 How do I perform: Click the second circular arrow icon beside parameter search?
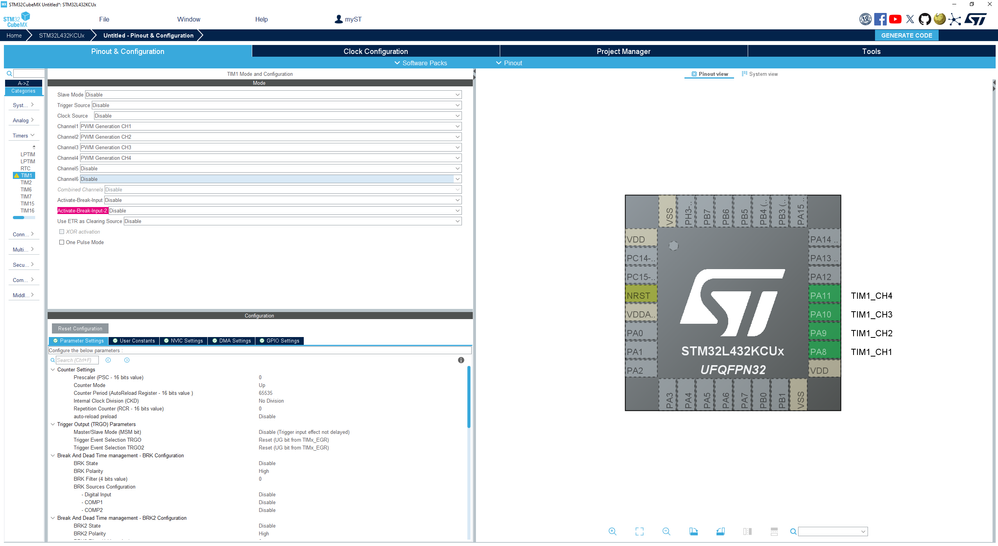(x=127, y=360)
